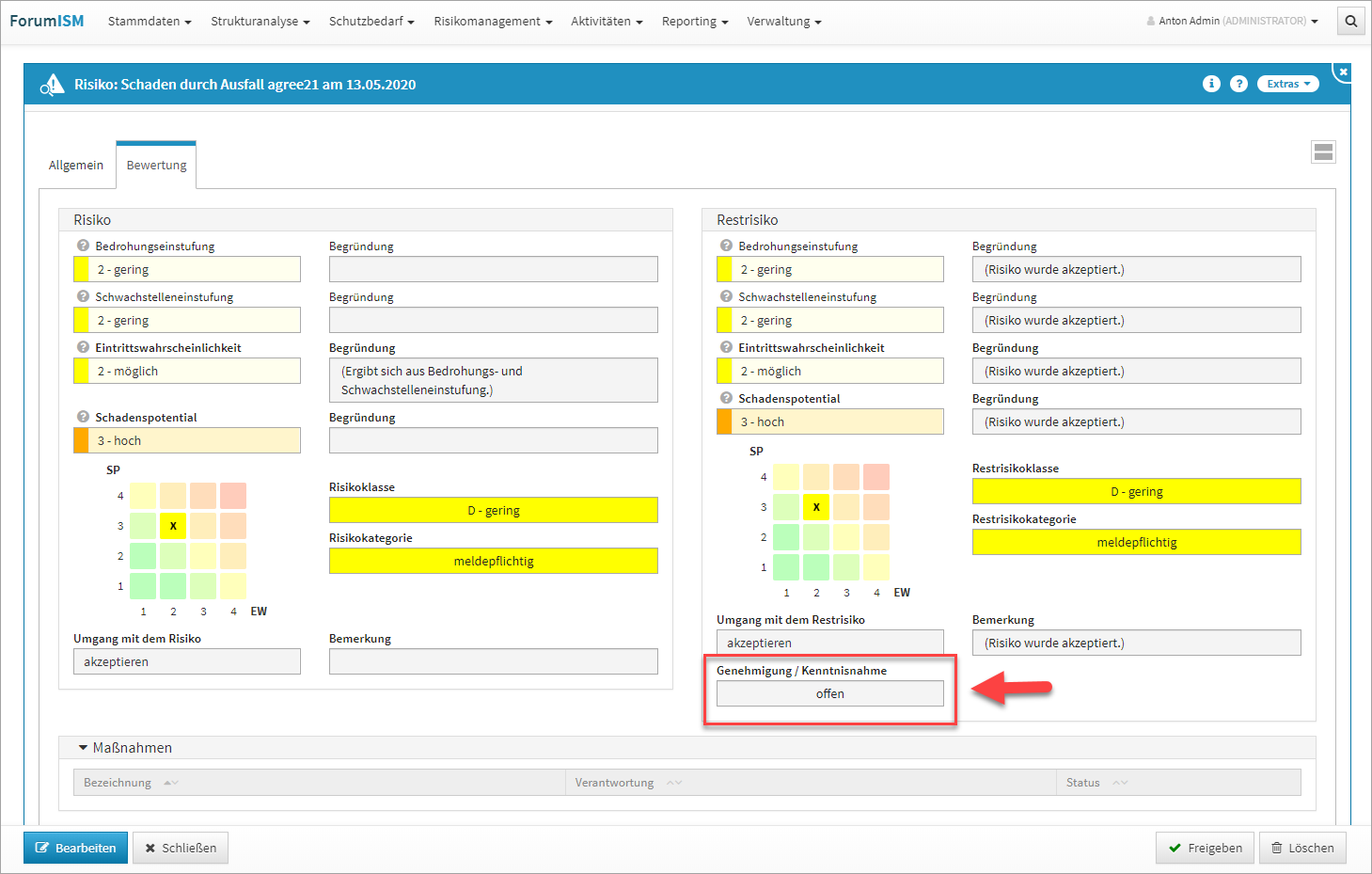Click the Löschen button
The height and width of the screenshot is (874, 1372).
[1302, 848]
